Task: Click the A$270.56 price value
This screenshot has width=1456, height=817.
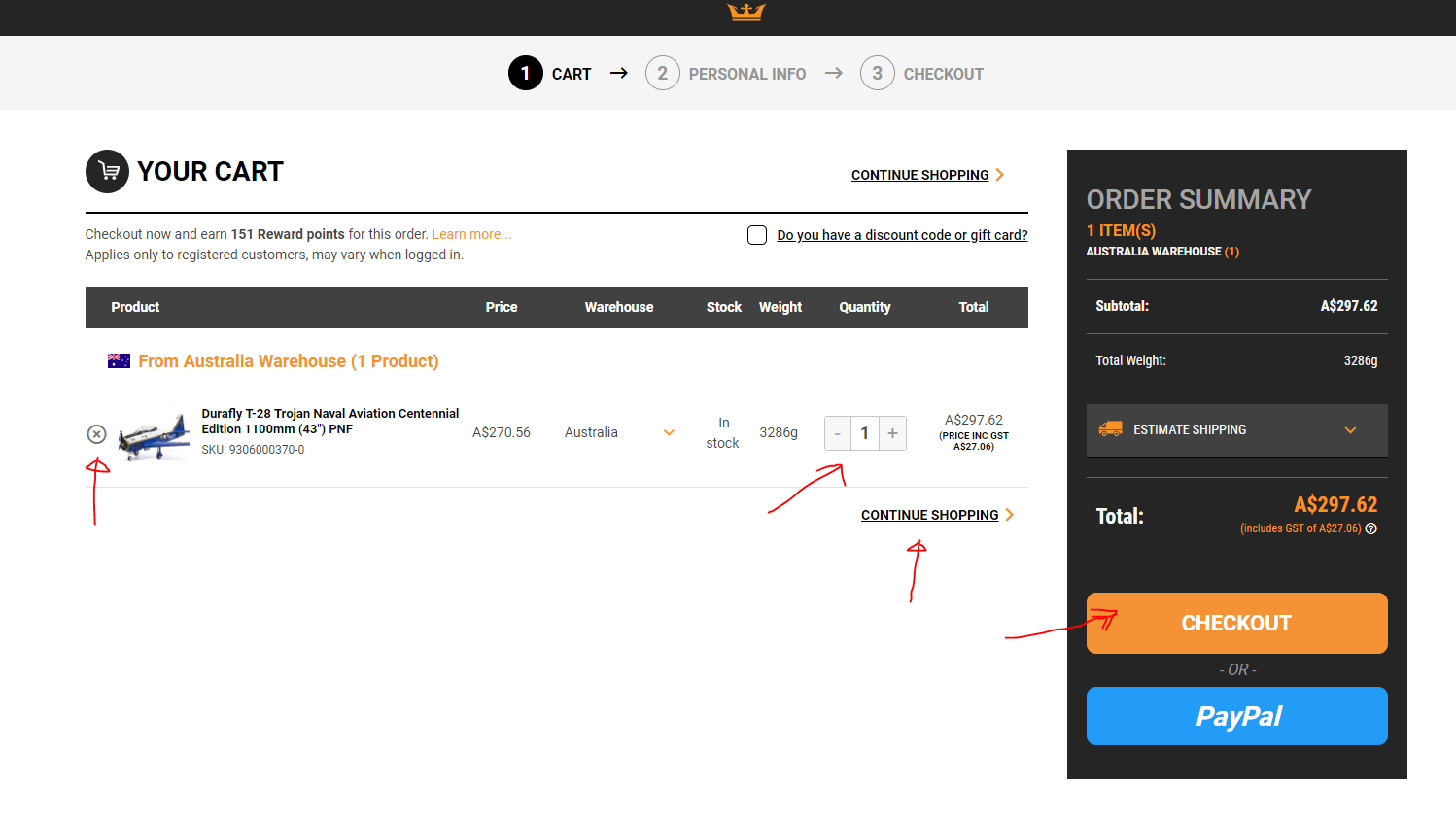Action: pyautogui.click(x=502, y=432)
